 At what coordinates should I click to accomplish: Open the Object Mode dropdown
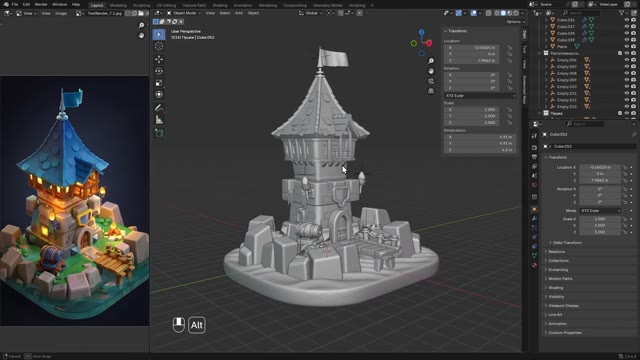[184, 13]
